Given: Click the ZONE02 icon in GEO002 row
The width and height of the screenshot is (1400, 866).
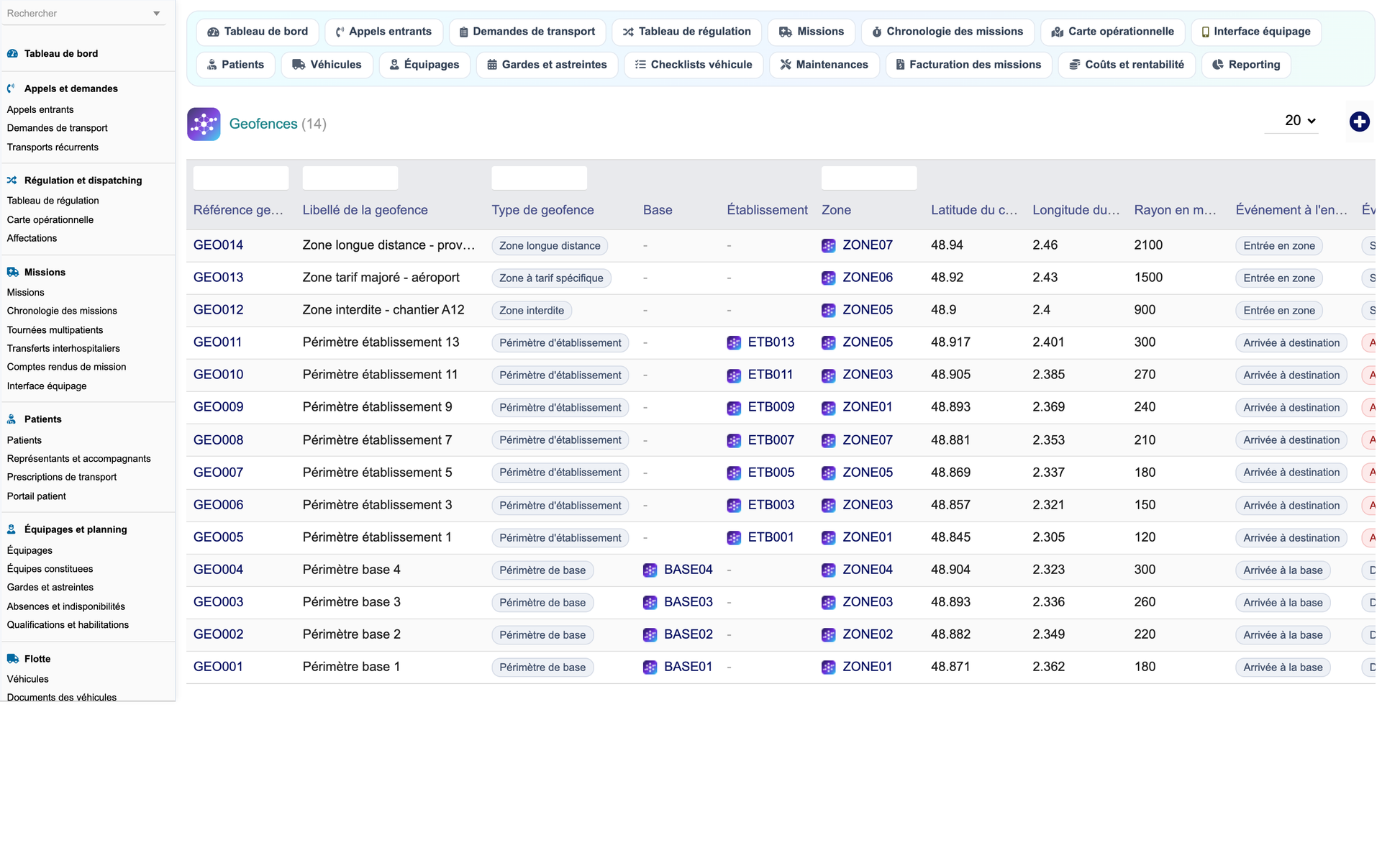Looking at the screenshot, I should [829, 635].
